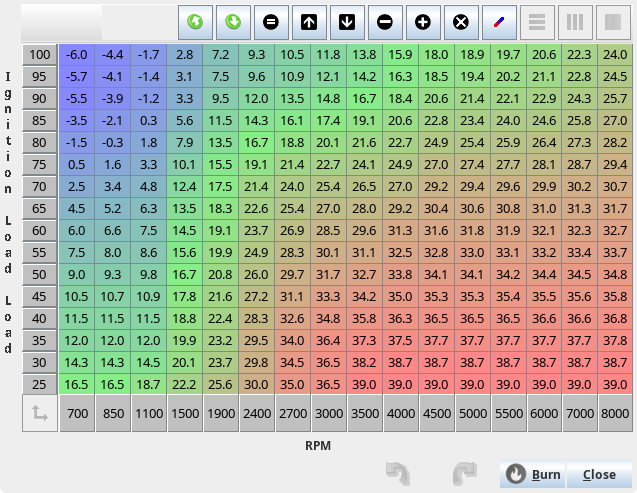Select the 16.5 cell at 700 RPM
This screenshot has width=637, height=493.
click(x=77, y=384)
